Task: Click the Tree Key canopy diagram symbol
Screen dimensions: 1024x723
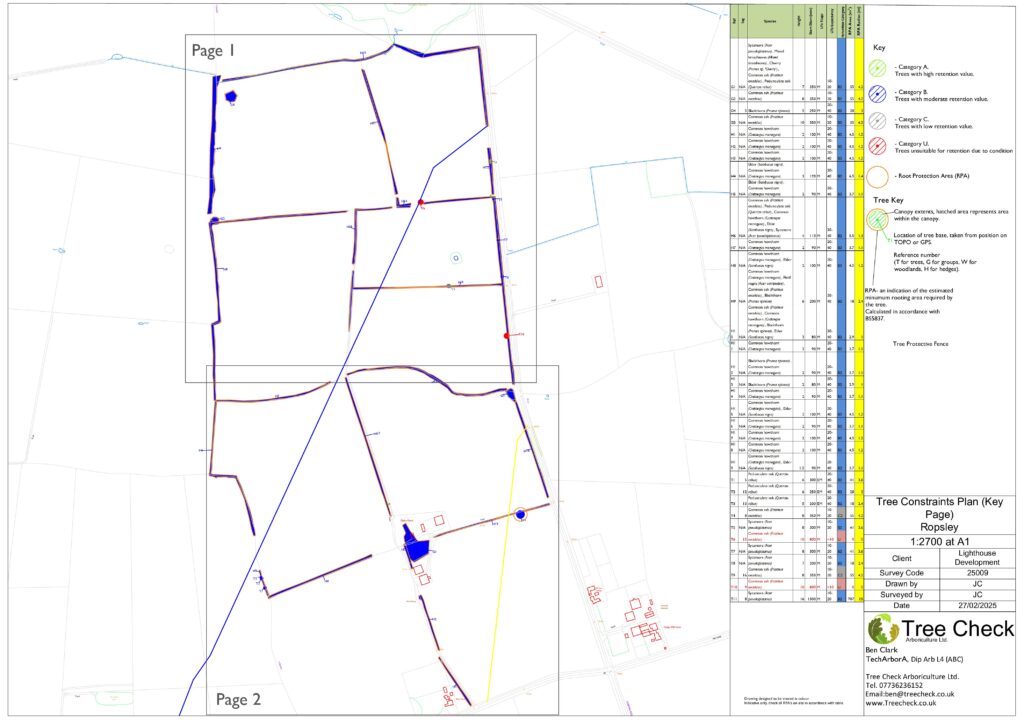Action: coord(878,220)
